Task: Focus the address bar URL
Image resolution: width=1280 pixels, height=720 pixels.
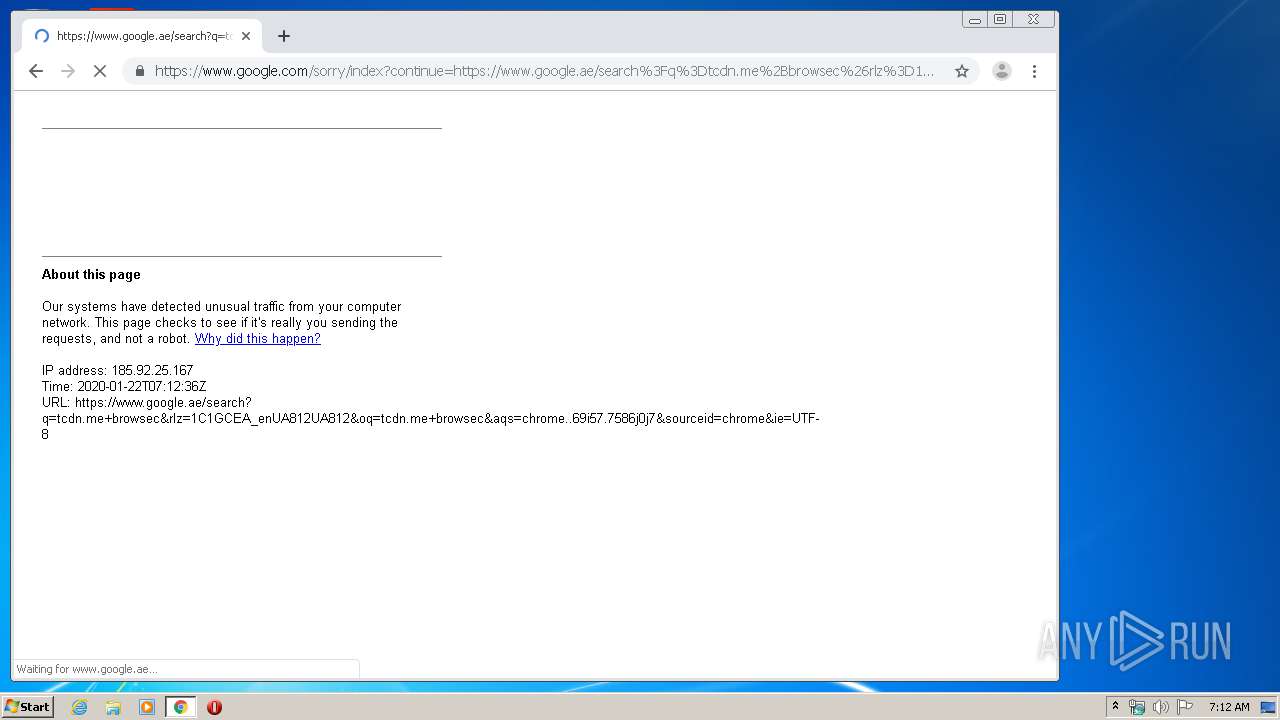Action: point(545,71)
